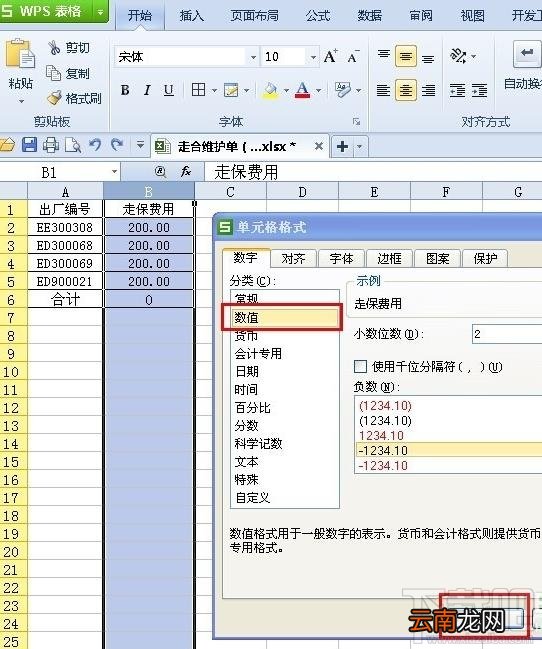Image resolution: width=542 pixels, height=649 pixels.
Task: Toggle bold formatting
Action: [x=125, y=90]
